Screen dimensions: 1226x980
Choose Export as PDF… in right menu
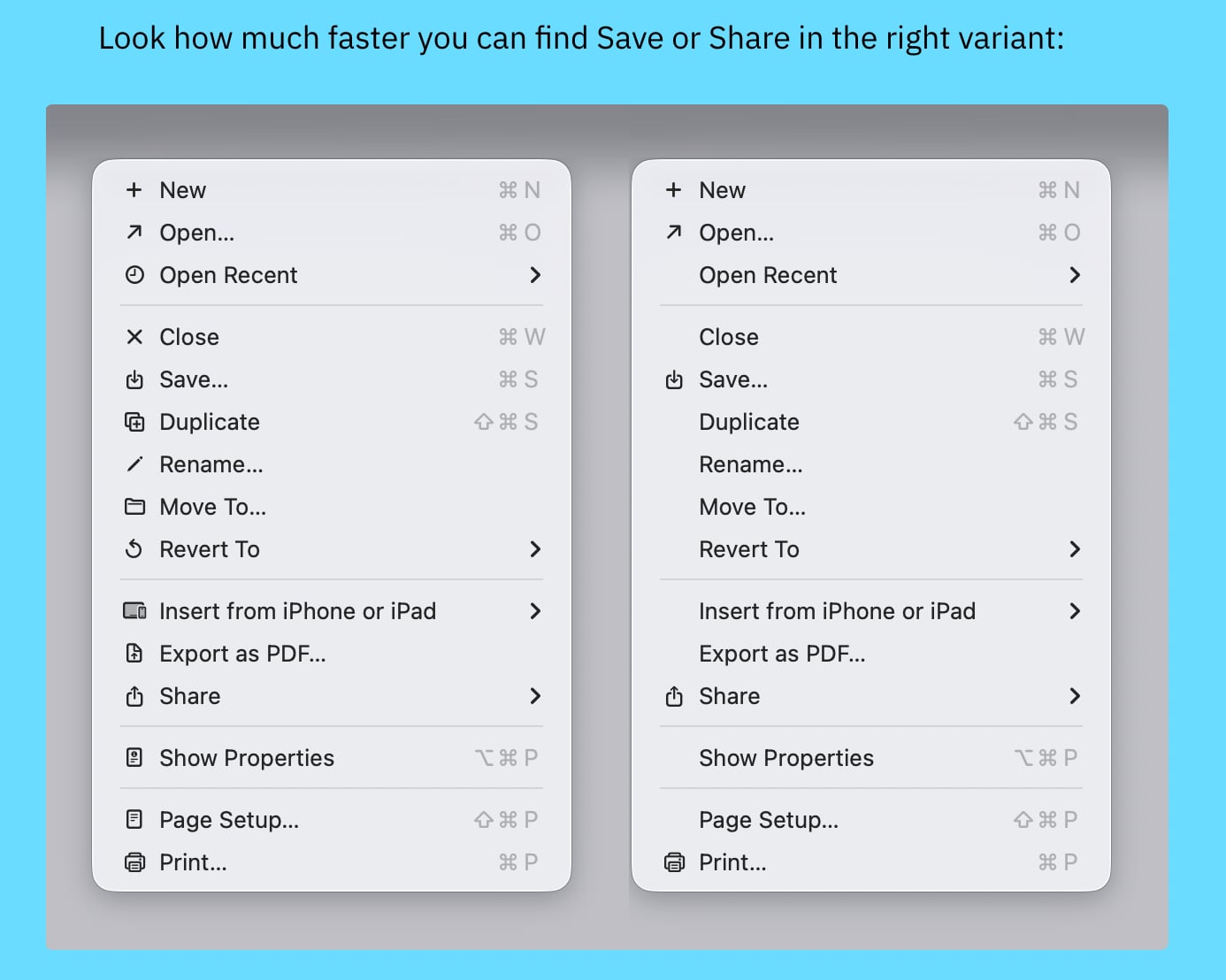tap(782, 654)
